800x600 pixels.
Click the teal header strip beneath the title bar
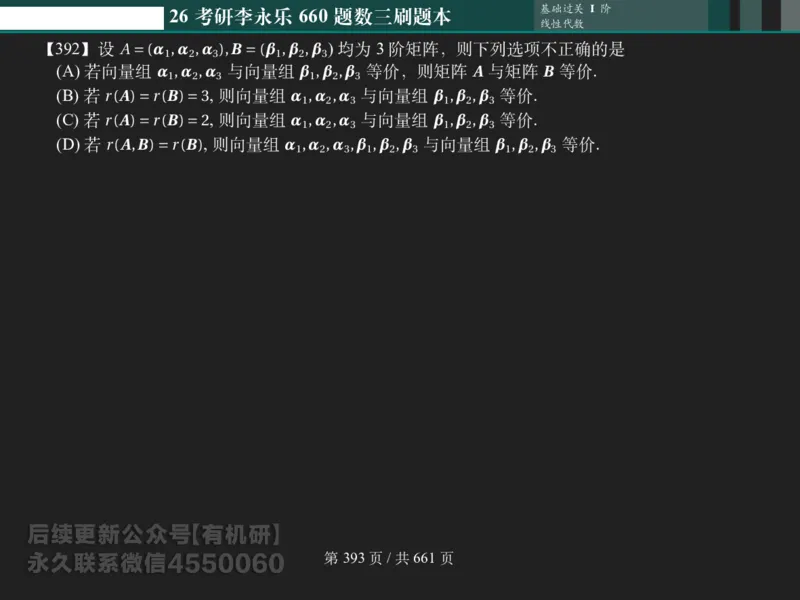point(400,31)
